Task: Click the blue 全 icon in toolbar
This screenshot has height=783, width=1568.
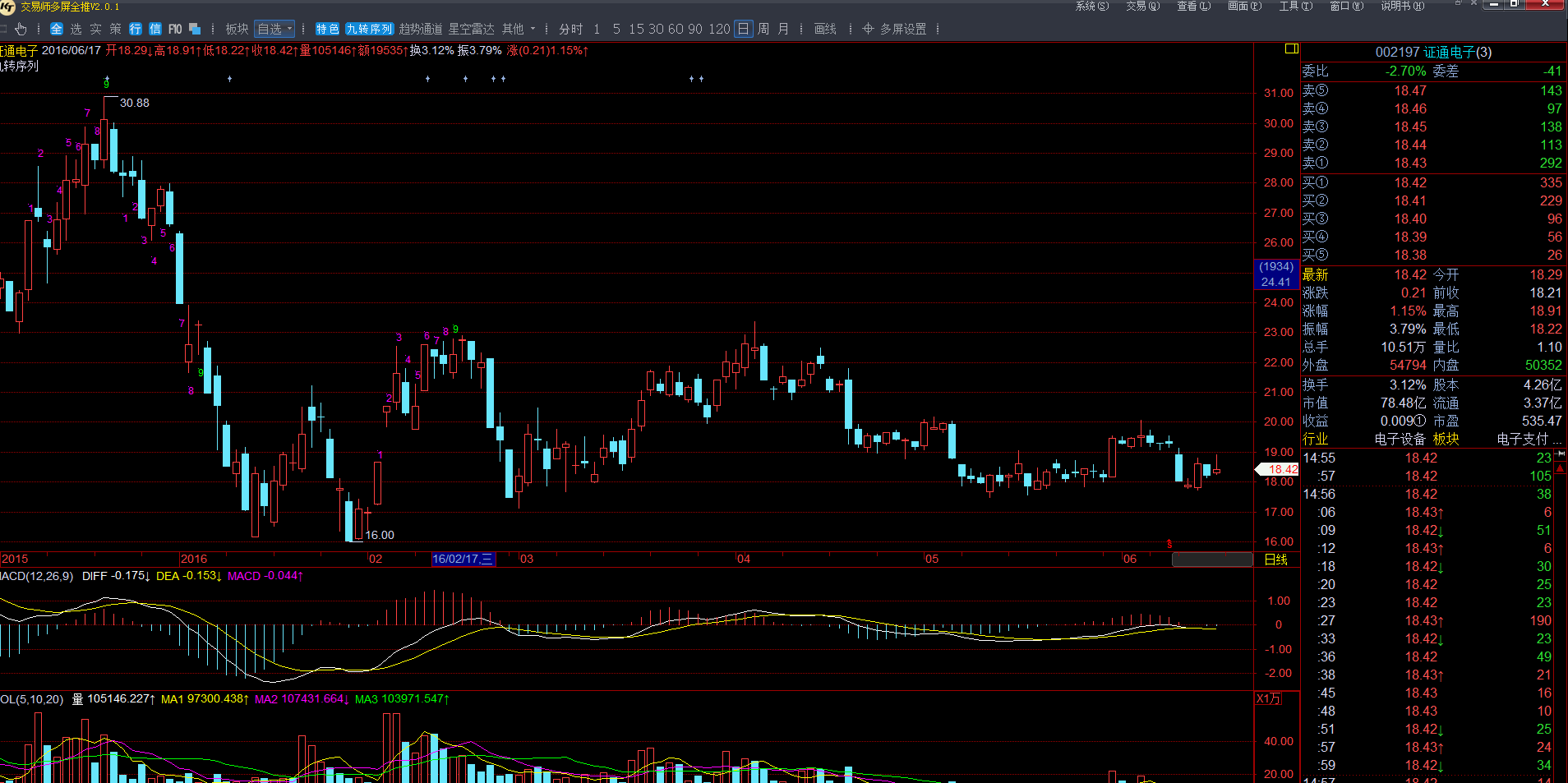Action: click(x=56, y=29)
